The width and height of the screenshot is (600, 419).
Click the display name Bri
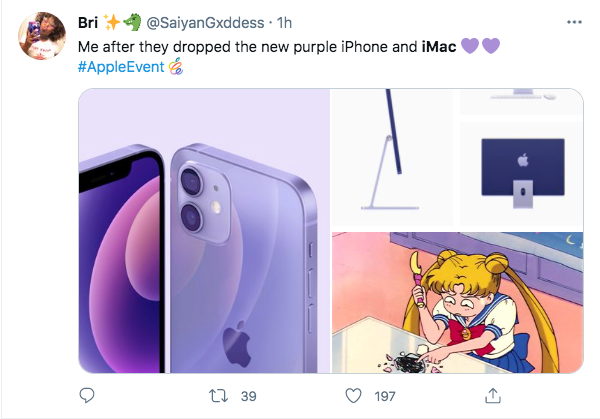[88, 23]
